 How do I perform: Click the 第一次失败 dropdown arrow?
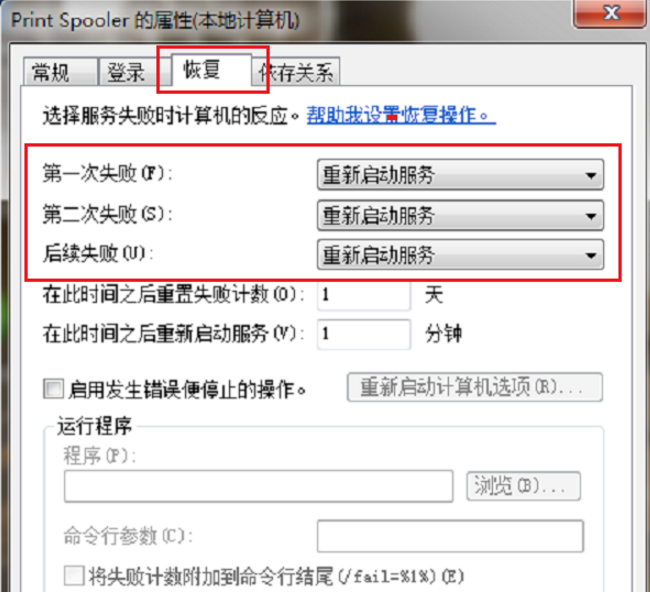tap(591, 175)
